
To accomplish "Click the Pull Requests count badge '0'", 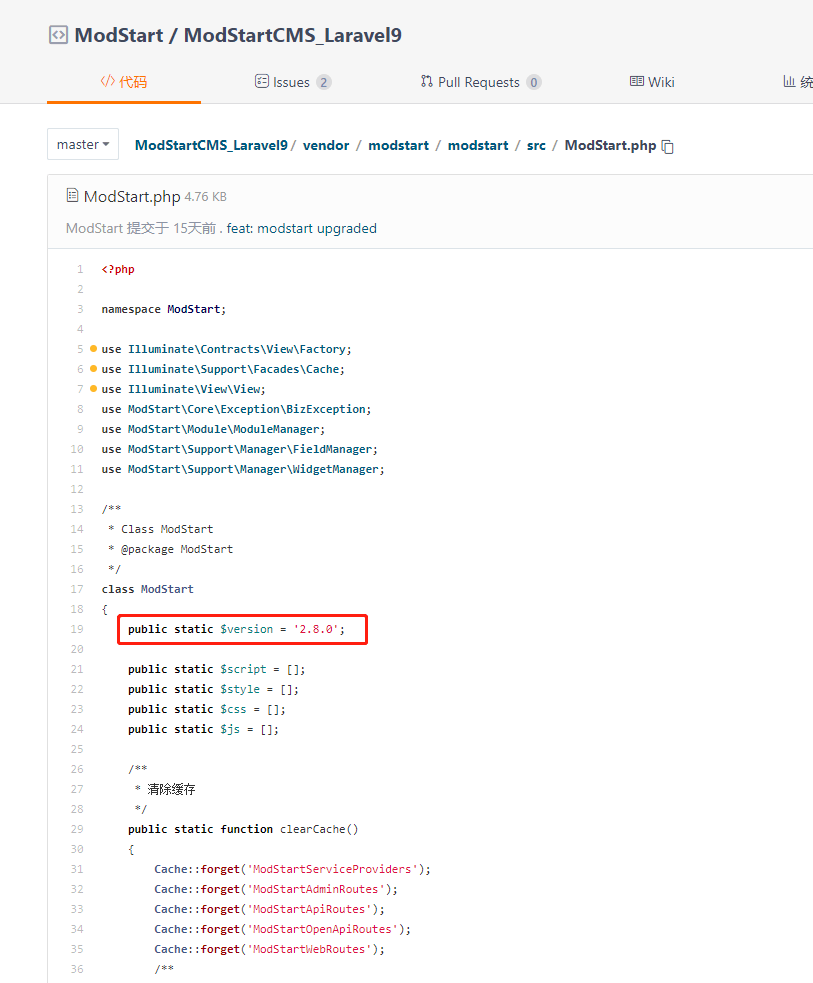I will coord(533,82).
